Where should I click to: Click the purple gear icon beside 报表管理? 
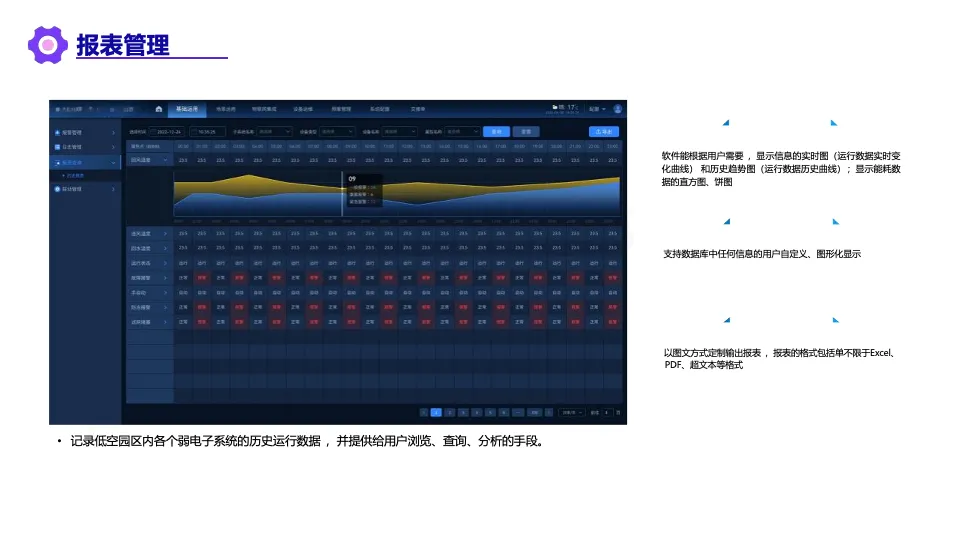(x=48, y=45)
